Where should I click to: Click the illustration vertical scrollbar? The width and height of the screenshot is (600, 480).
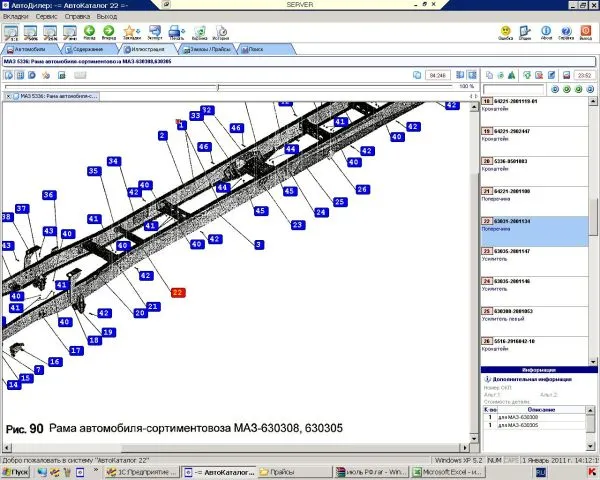pyautogui.click(x=474, y=272)
